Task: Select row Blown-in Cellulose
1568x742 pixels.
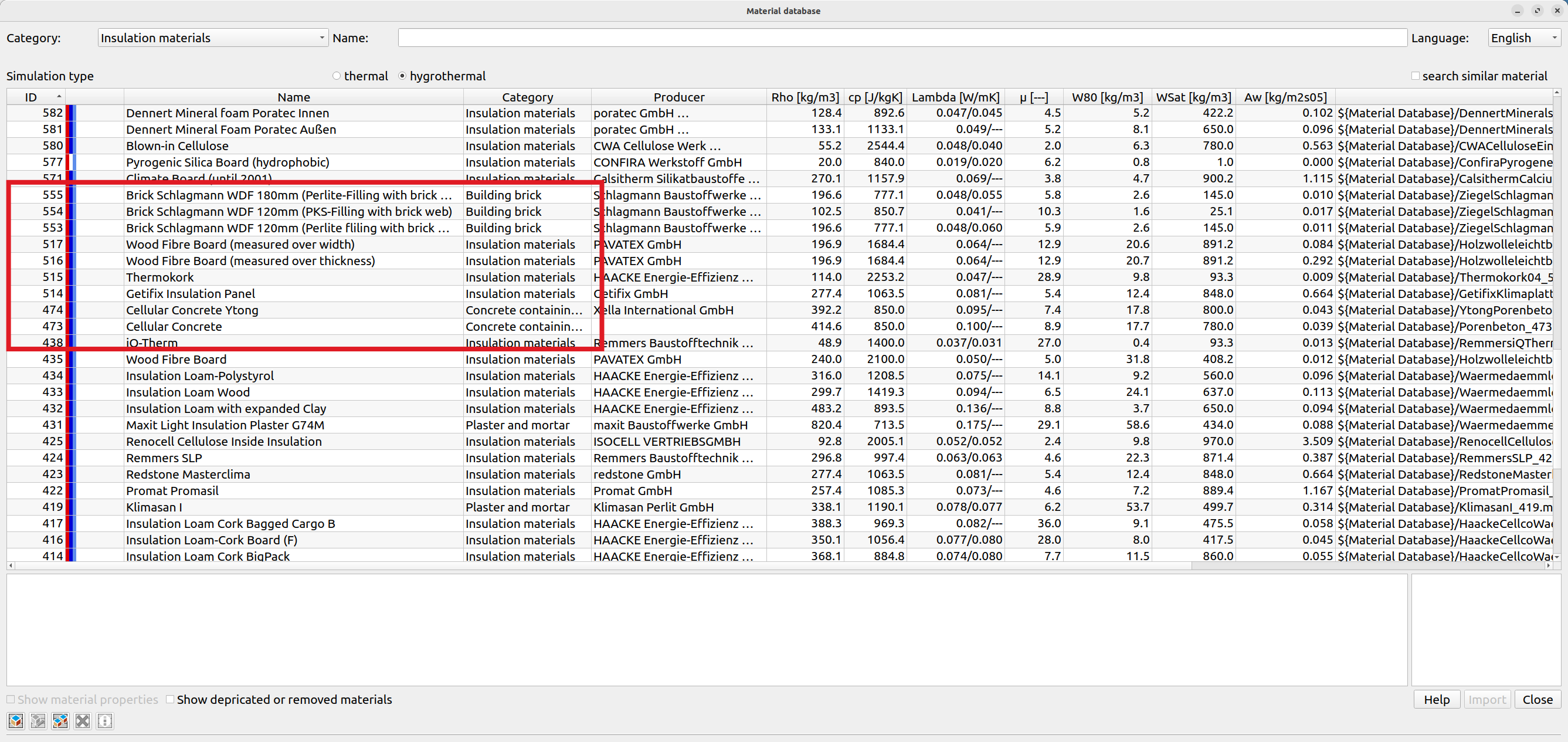Action: (779, 146)
